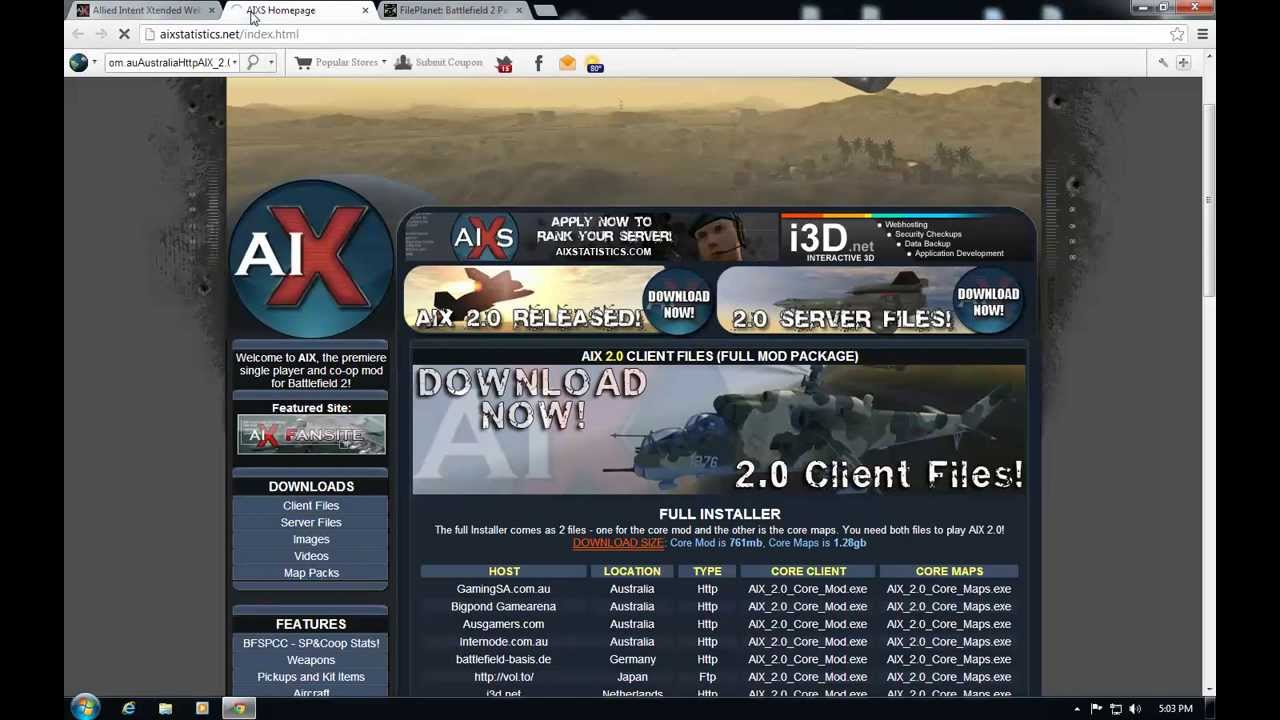The width and height of the screenshot is (1280, 720).
Task: Show hidden system tray icons
Action: click(1077, 709)
